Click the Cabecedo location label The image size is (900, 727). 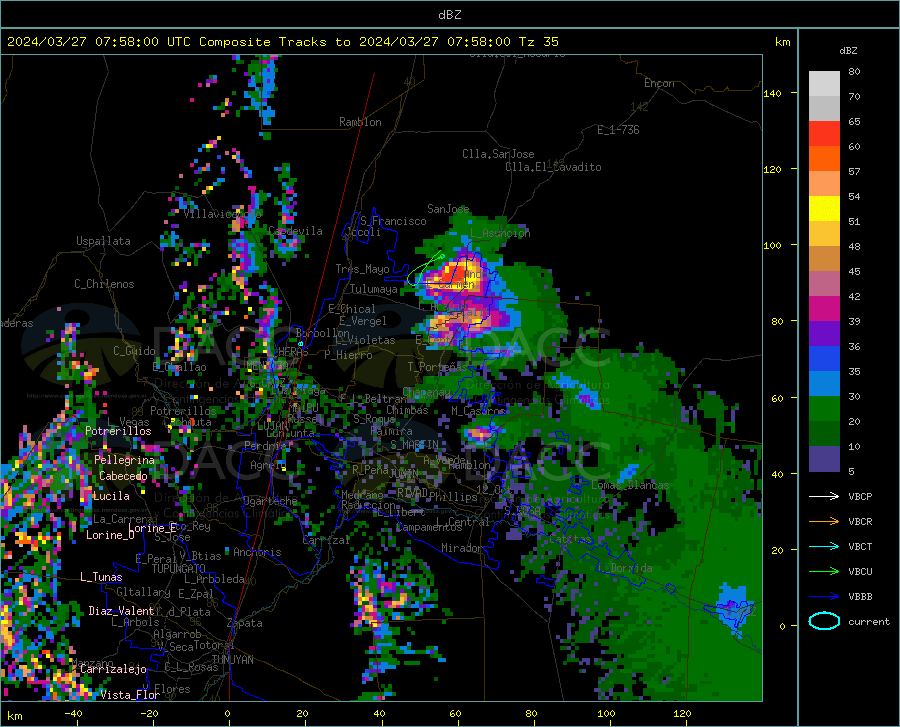click(123, 476)
